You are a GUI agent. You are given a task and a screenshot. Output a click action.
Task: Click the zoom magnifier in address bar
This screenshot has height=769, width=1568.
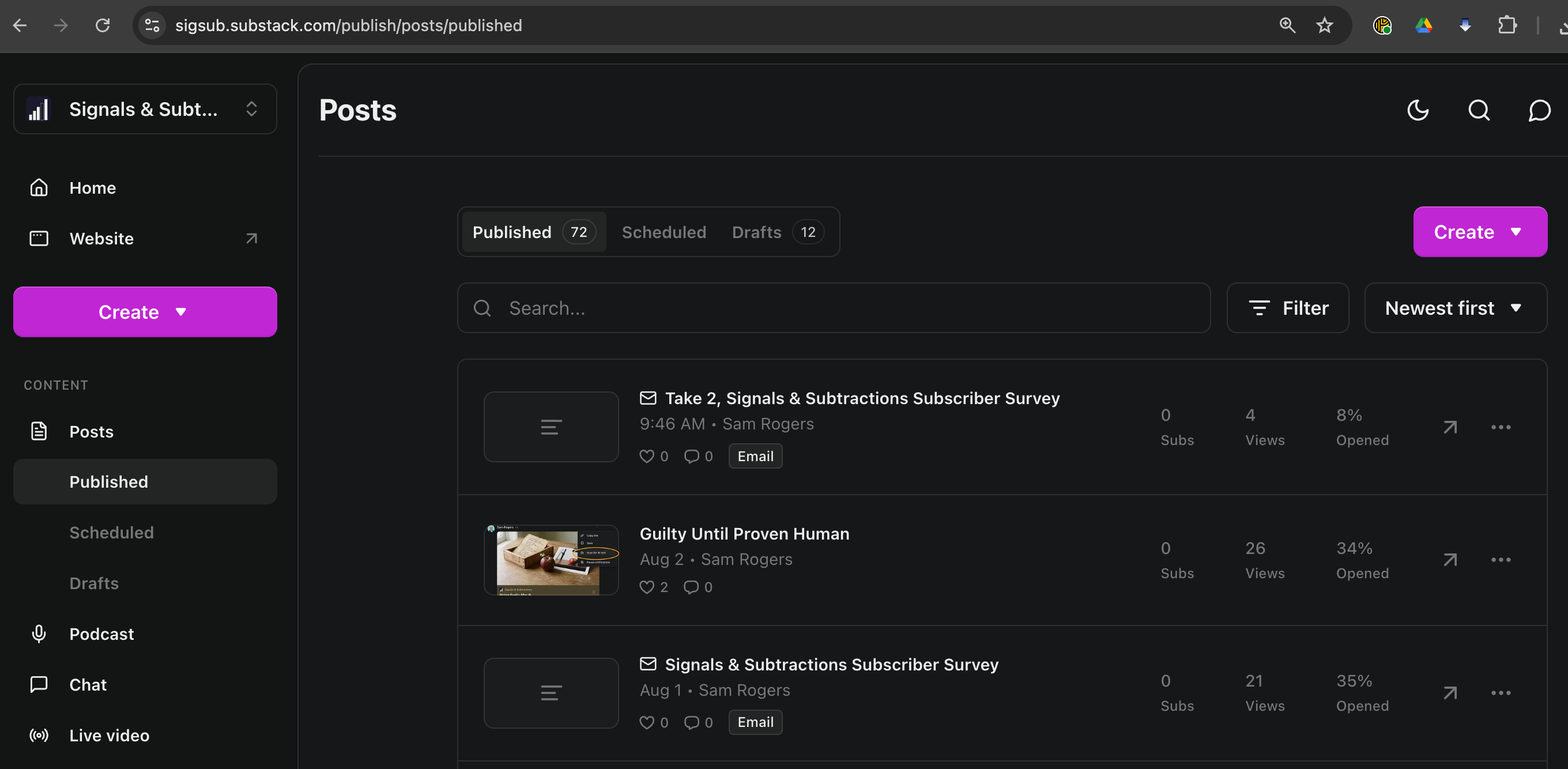tap(1287, 25)
